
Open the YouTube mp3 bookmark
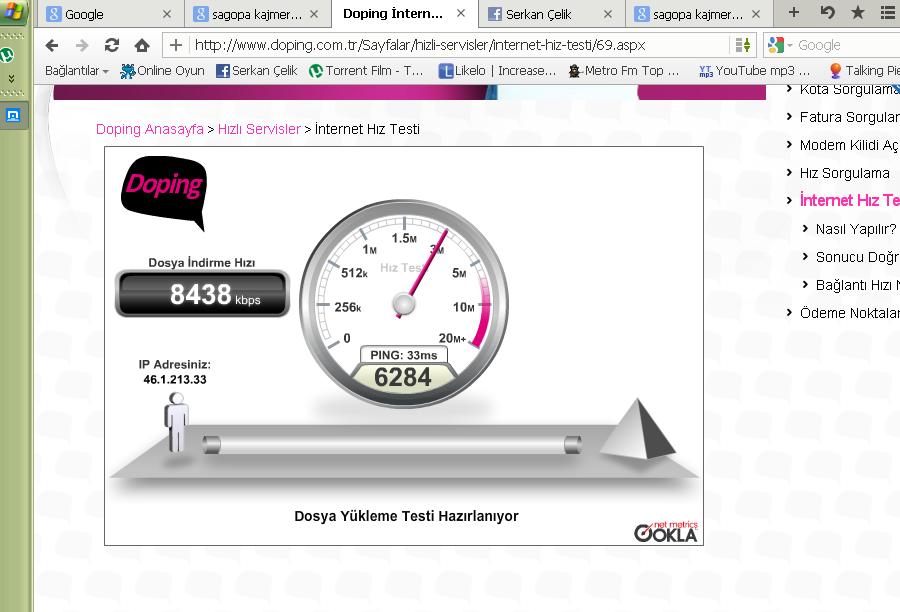(753, 71)
